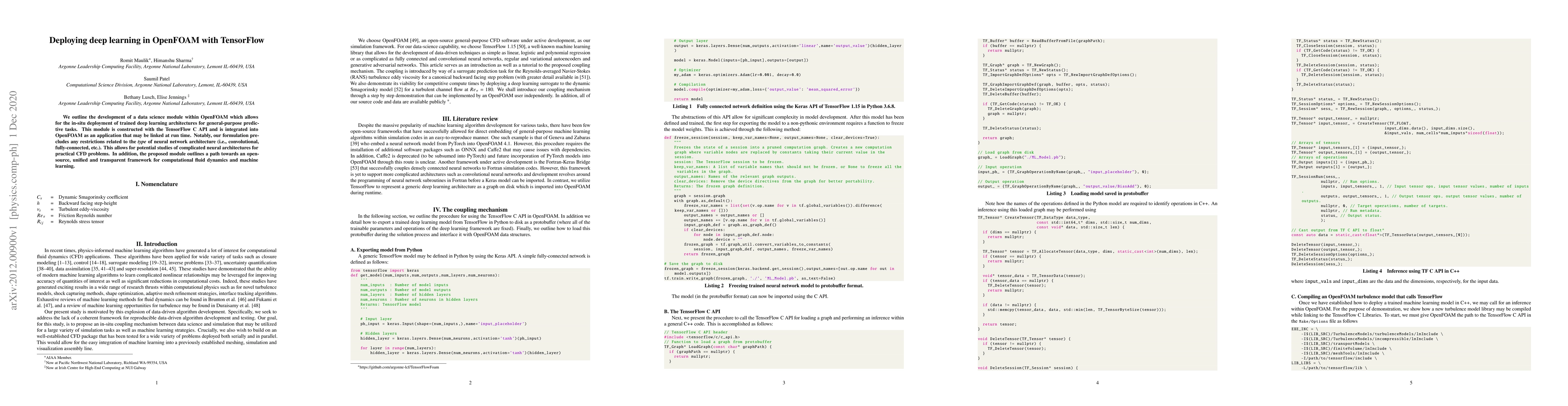Viewport: 1568px width, 406px height.
Task: Select 'IV. The coupling mechanism' heading
Action: coord(470,209)
